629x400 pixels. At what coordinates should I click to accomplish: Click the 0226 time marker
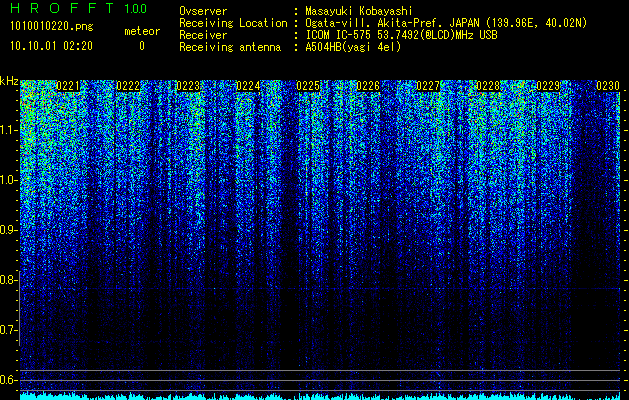[x=368, y=86]
